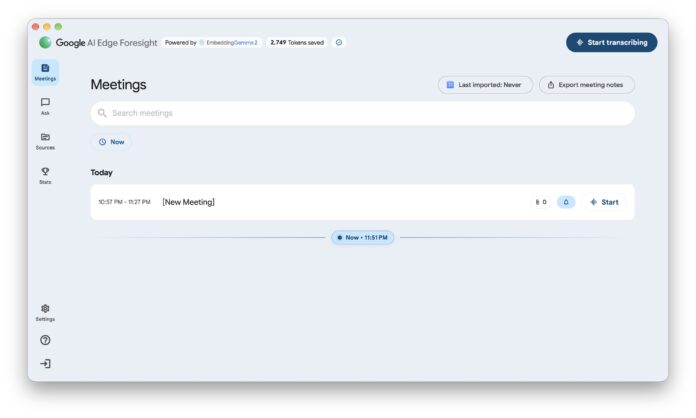The height and width of the screenshot is (418, 696).
Task: Click Last imported: Never button
Action: 485,85
